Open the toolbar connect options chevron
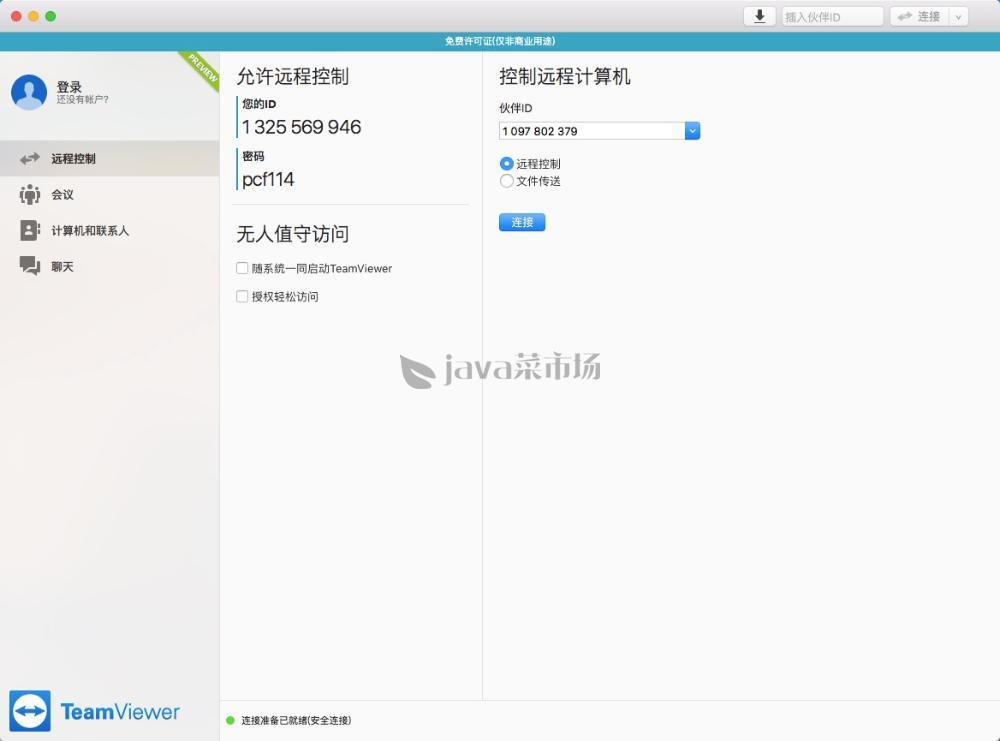This screenshot has width=1000, height=741. pyautogui.click(x=957, y=16)
